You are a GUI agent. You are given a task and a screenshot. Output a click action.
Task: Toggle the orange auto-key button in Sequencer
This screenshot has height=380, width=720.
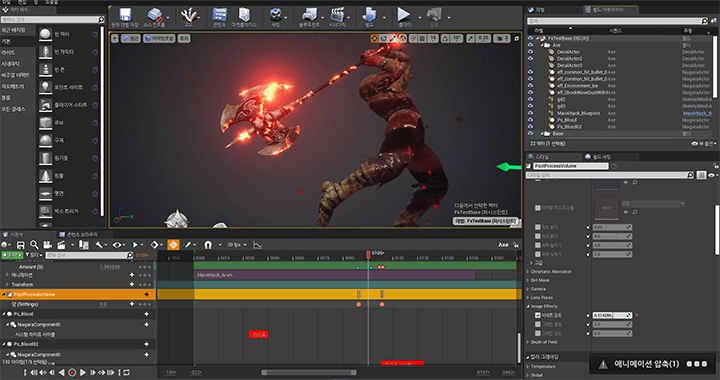click(173, 245)
